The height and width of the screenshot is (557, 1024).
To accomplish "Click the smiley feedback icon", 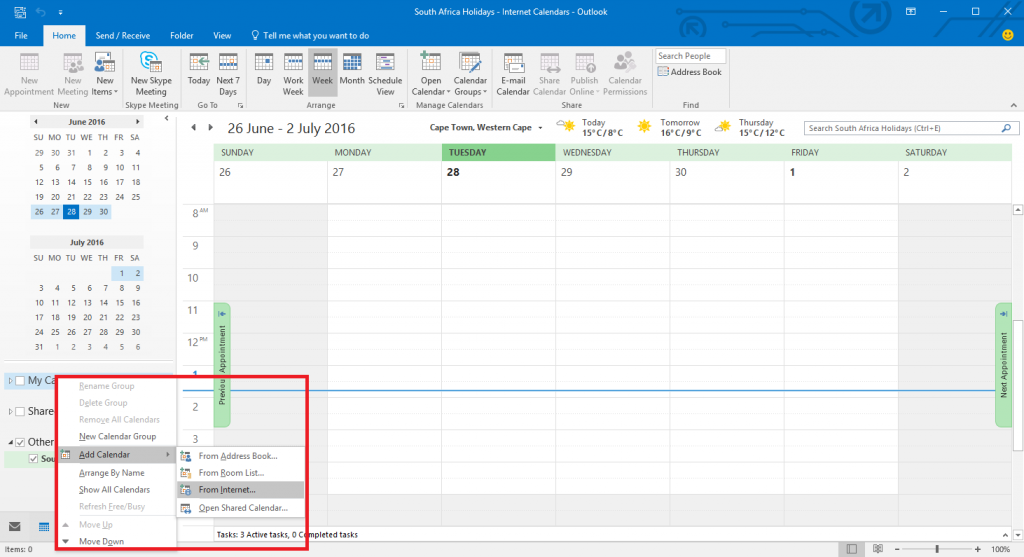I will click(1008, 35).
